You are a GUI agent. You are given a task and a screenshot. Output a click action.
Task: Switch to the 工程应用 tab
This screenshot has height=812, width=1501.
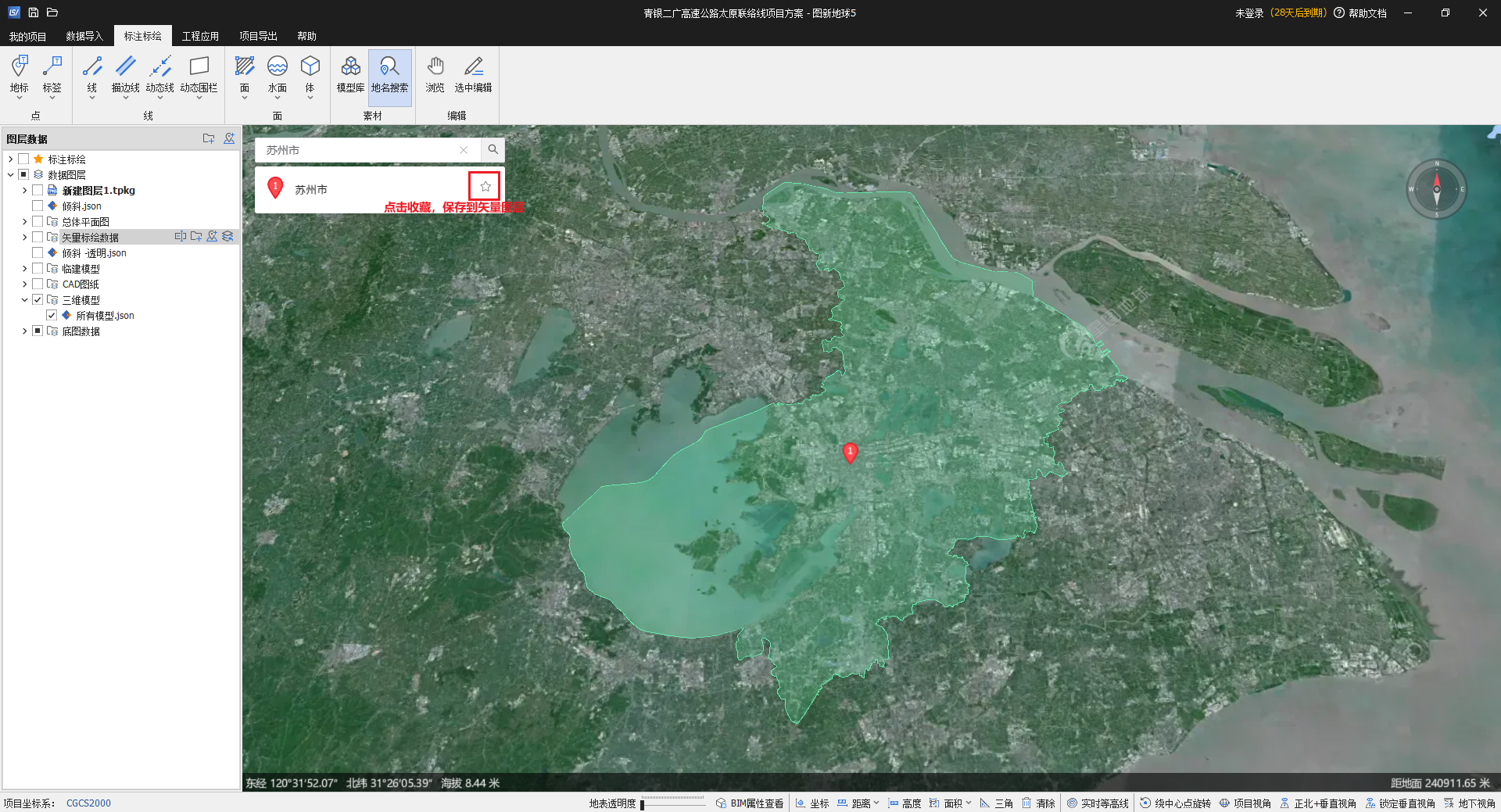[200, 36]
